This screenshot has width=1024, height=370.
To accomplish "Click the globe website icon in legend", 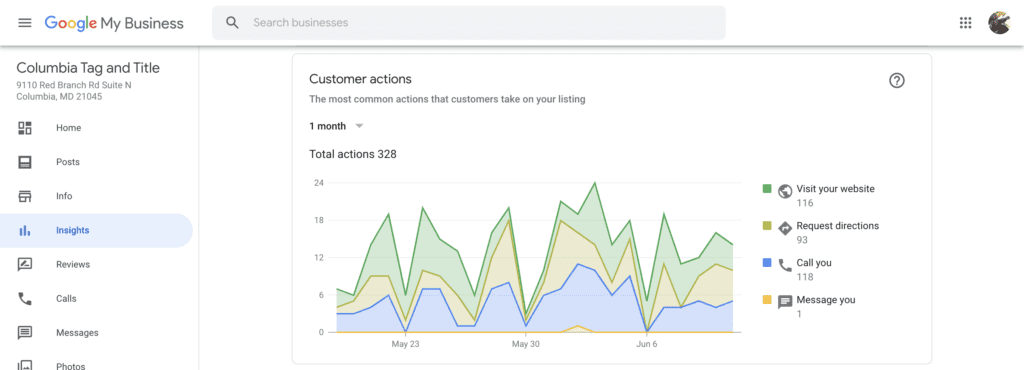I will point(786,191).
